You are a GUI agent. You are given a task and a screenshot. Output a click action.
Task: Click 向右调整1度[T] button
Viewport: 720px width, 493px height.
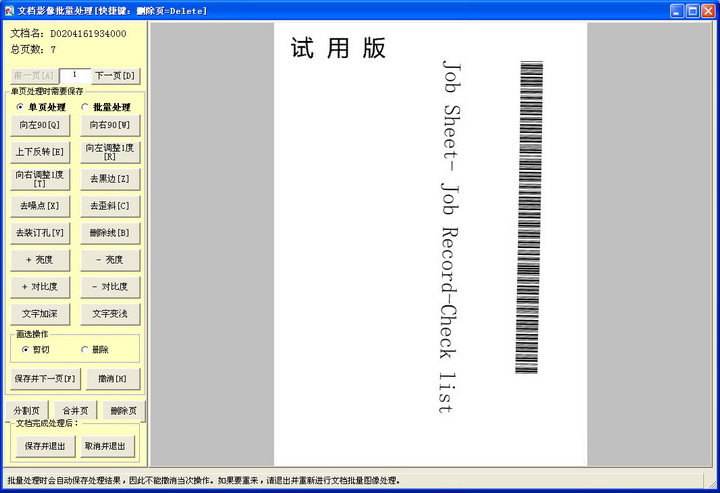tap(40, 179)
